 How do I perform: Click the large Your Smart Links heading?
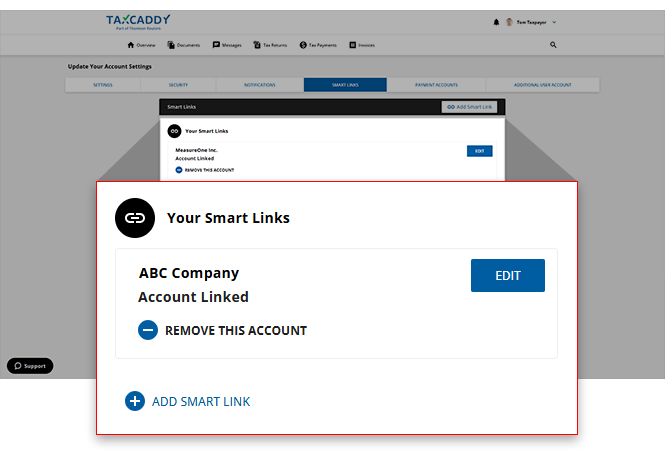click(x=228, y=218)
